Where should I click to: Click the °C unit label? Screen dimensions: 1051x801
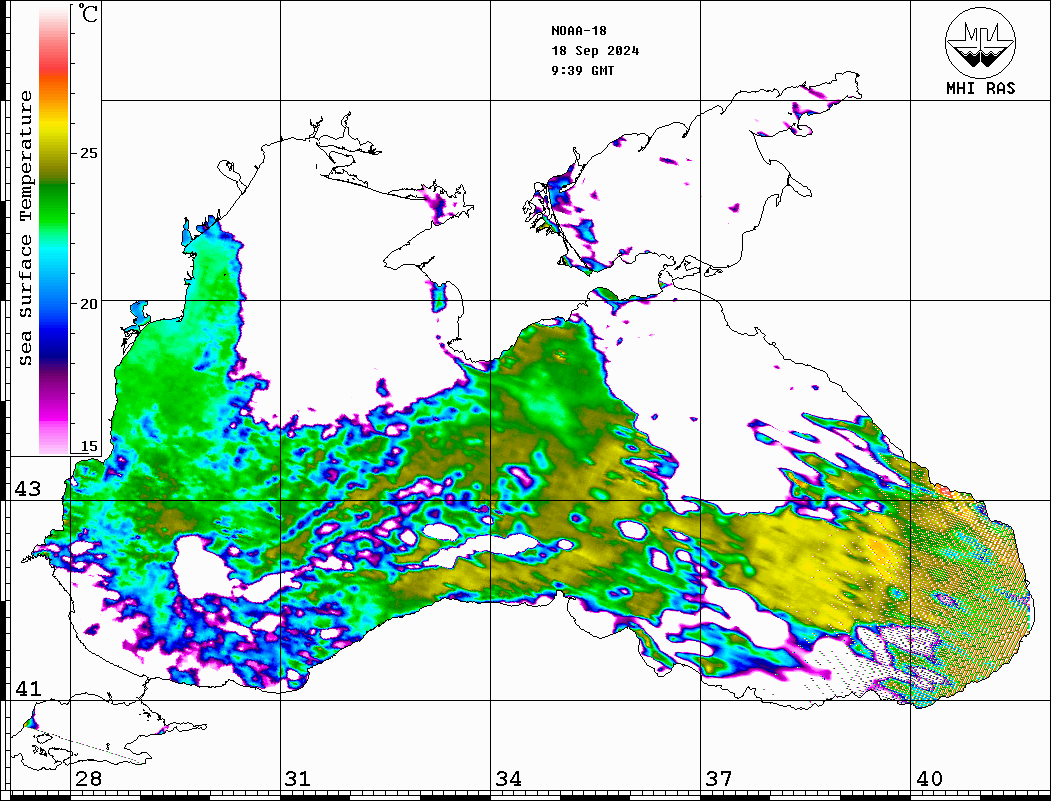[88, 13]
